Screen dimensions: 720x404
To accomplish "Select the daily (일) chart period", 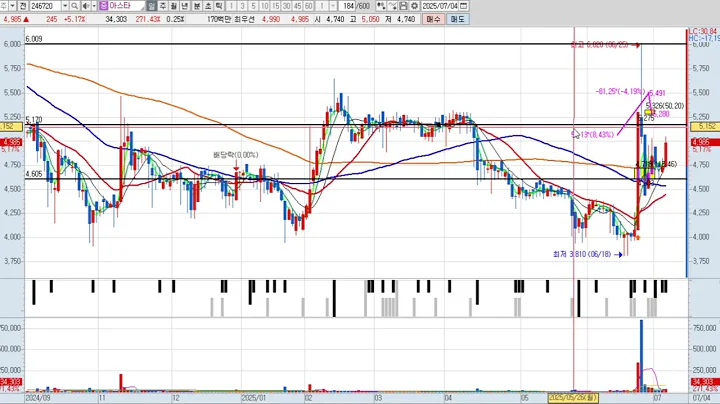I will tap(152, 6).
